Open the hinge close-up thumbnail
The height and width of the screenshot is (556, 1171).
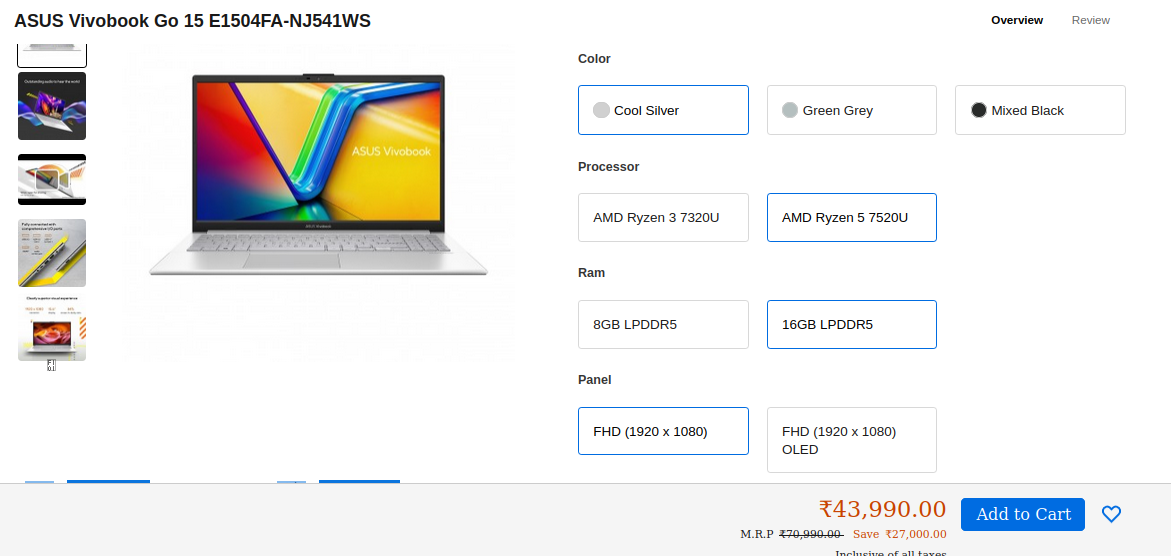click(52, 179)
